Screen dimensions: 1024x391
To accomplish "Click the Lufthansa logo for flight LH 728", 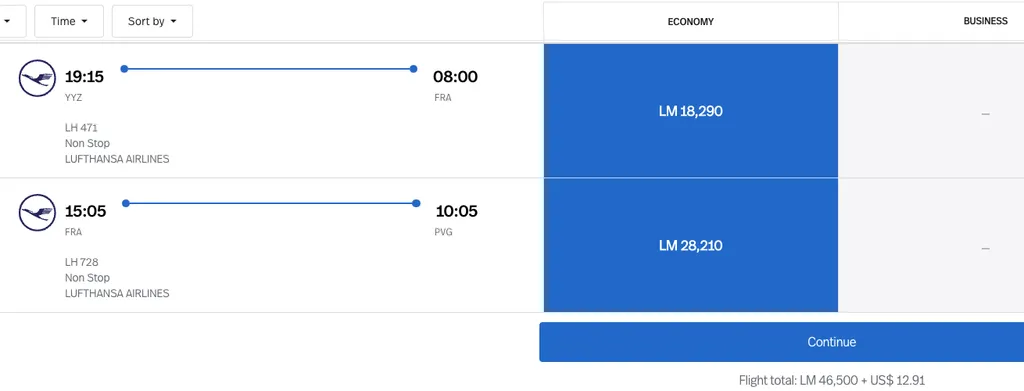I will (37, 213).
